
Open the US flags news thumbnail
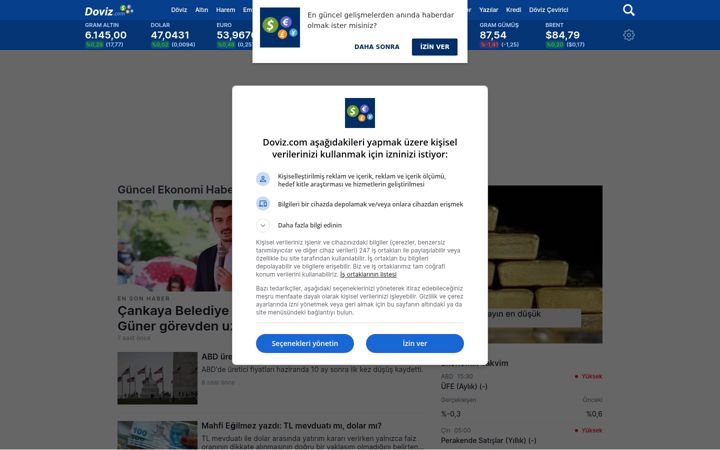(157, 378)
